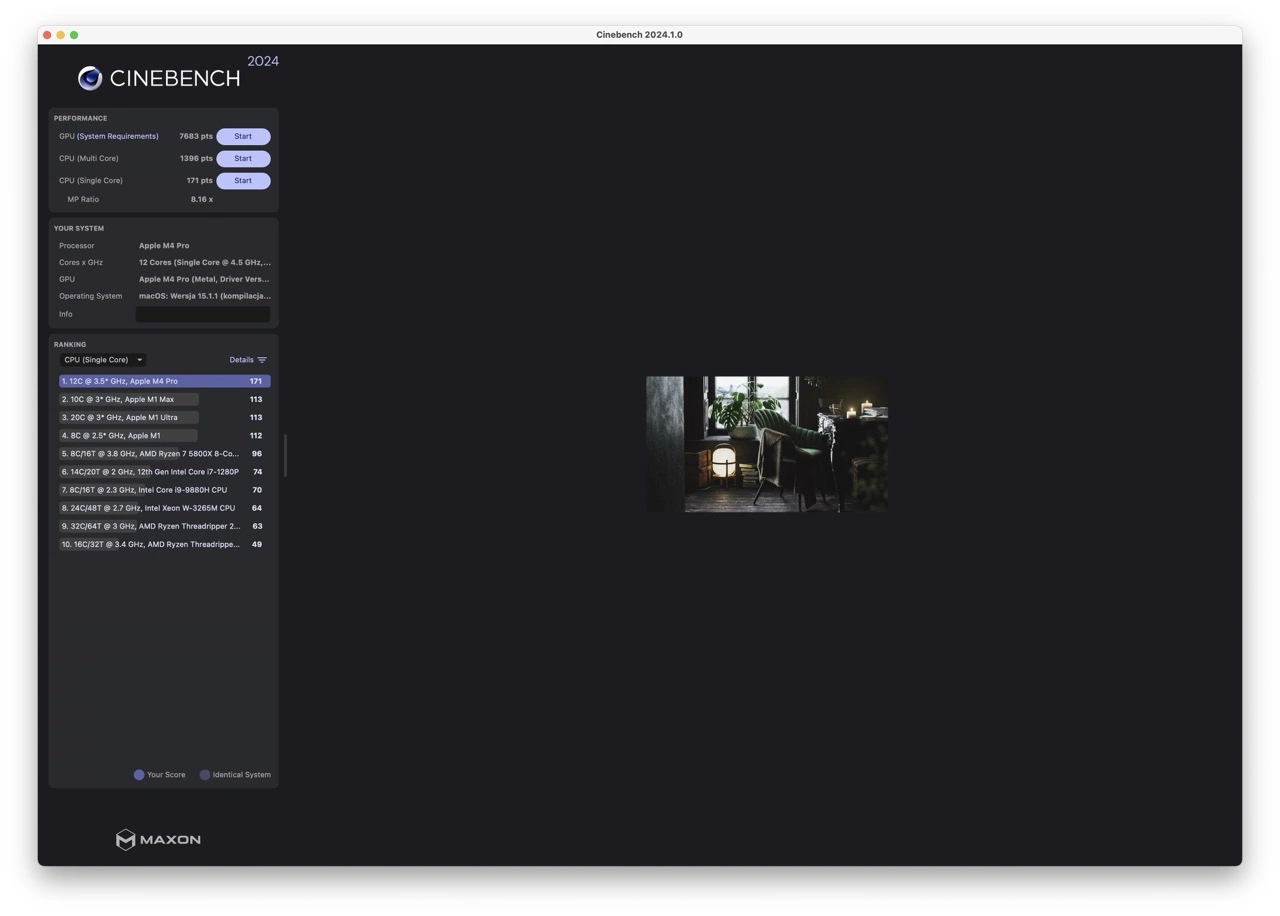The height and width of the screenshot is (916, 1280).
Task: Start the CPU Multi Core test
Action: tap(243, 158)
